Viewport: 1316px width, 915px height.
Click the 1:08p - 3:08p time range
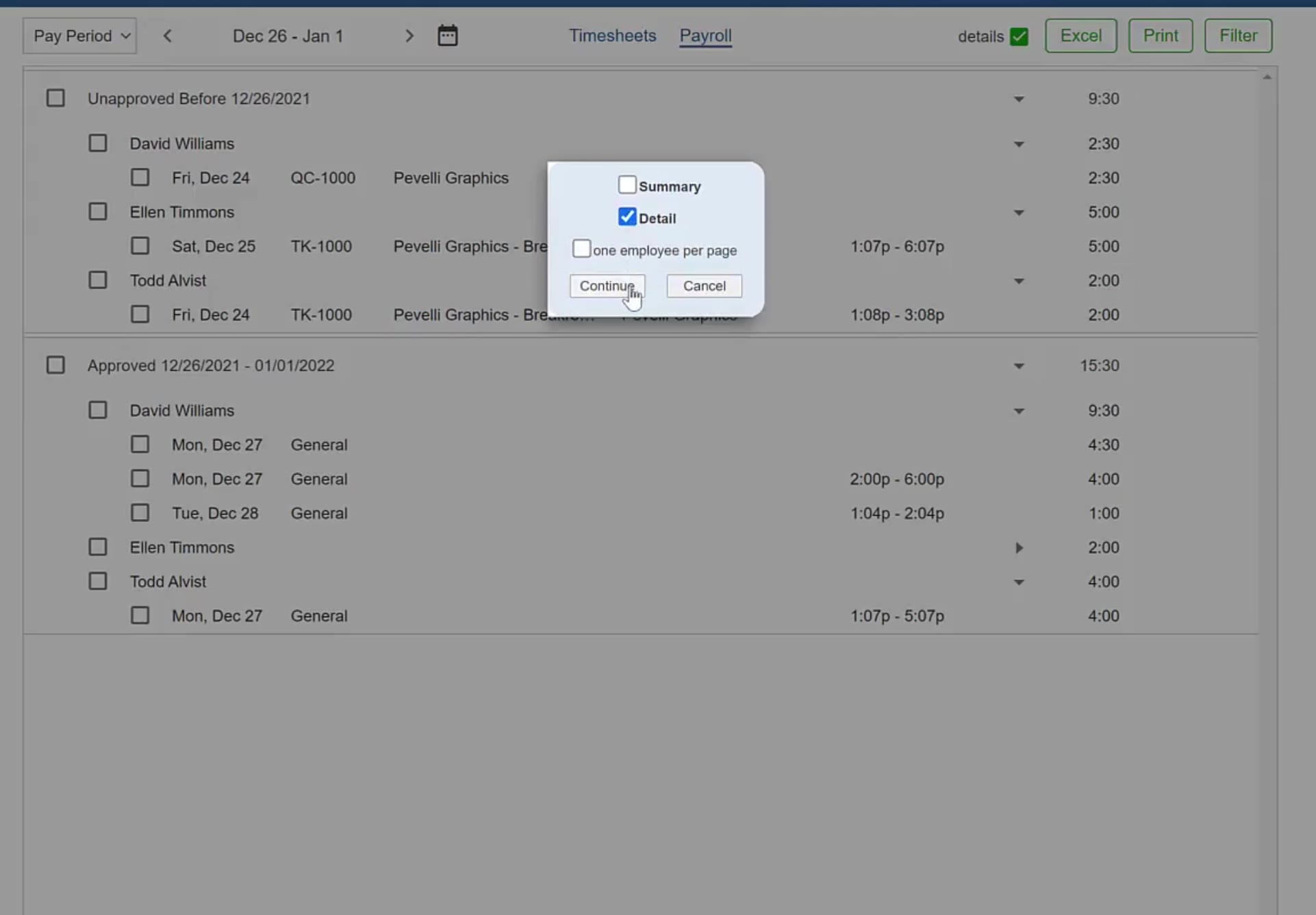(897, 315)
